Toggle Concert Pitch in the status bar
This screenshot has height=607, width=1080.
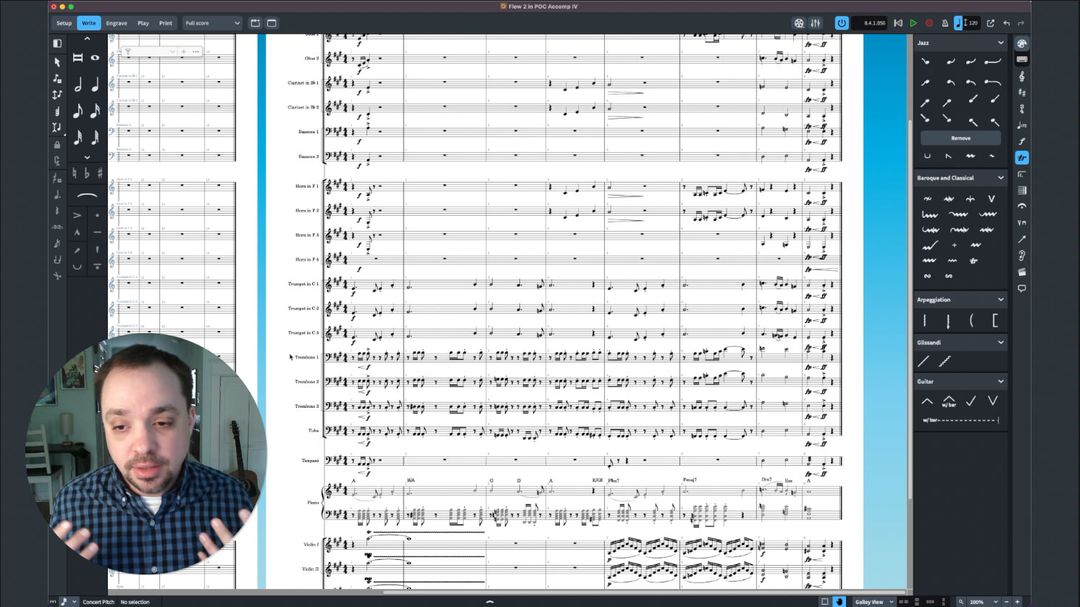[99, 601]
